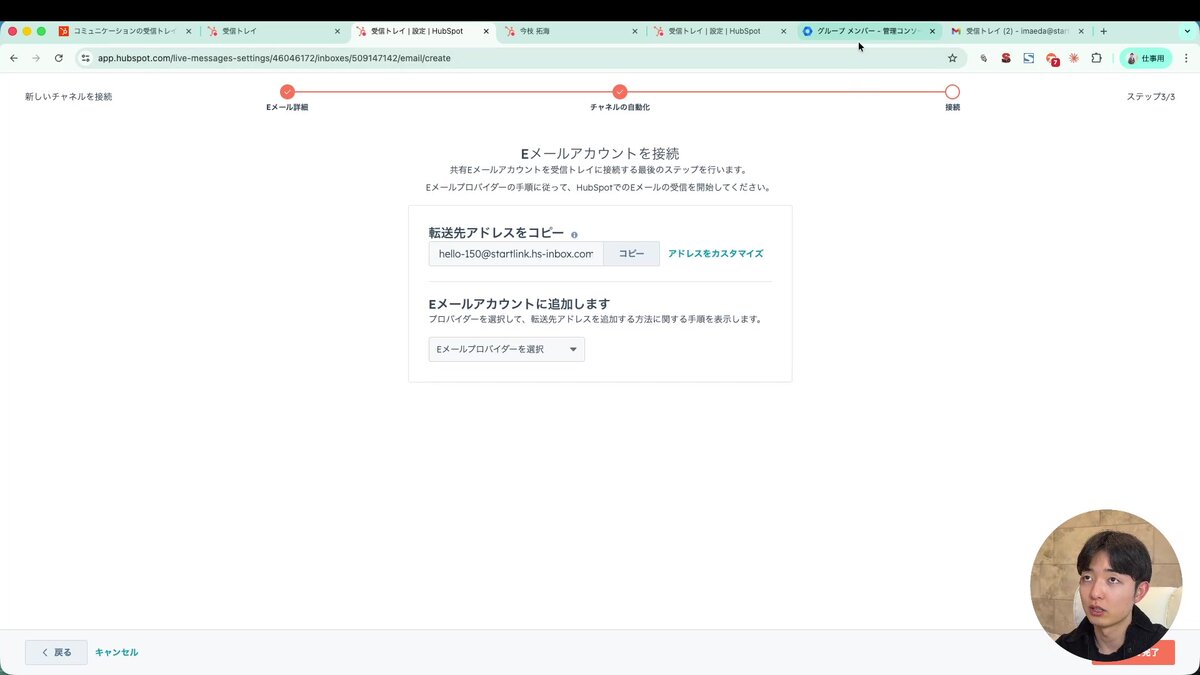Click the back navigation arrow

(13, 58)
